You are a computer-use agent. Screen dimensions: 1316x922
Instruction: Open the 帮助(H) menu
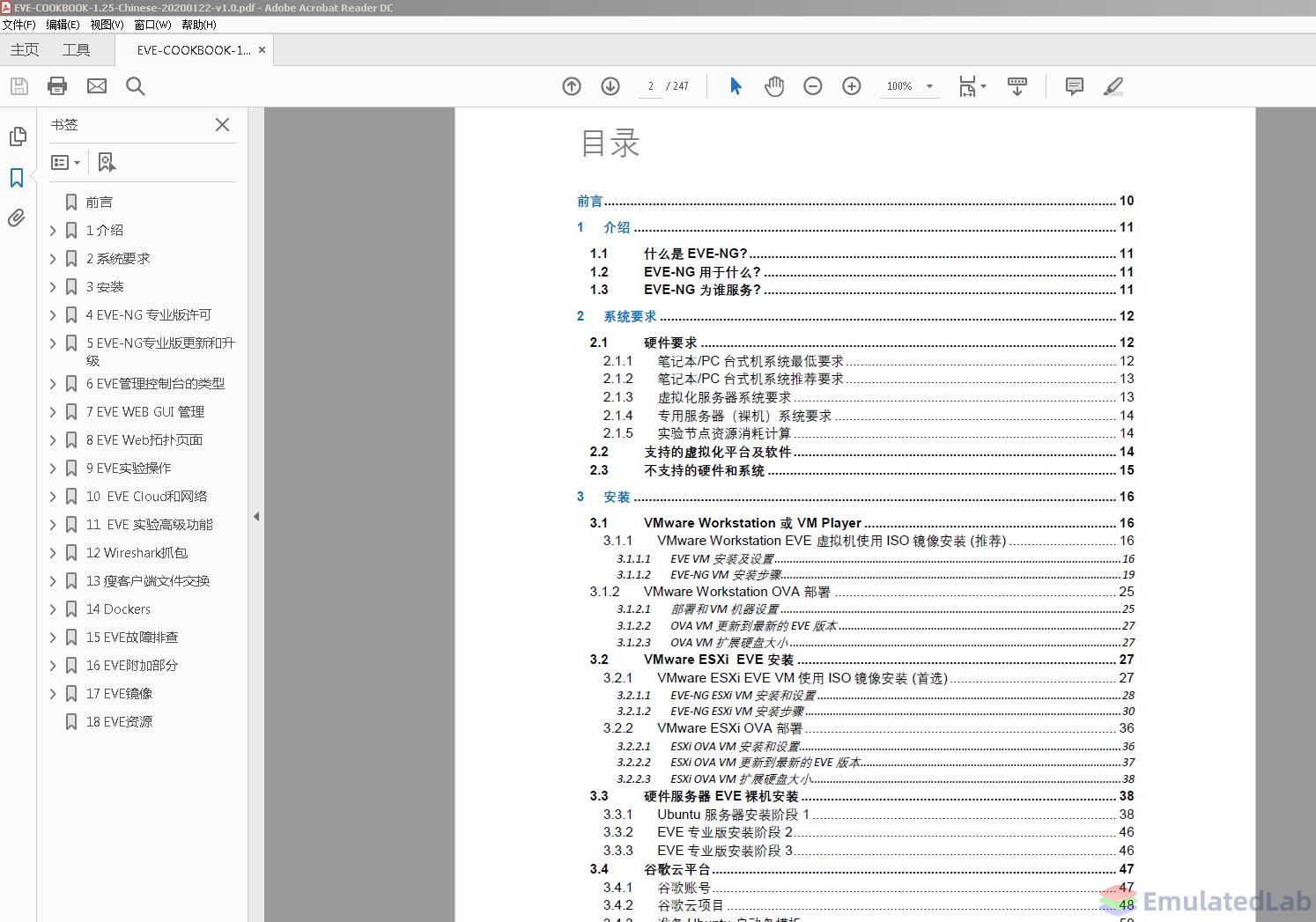point(198,25)
